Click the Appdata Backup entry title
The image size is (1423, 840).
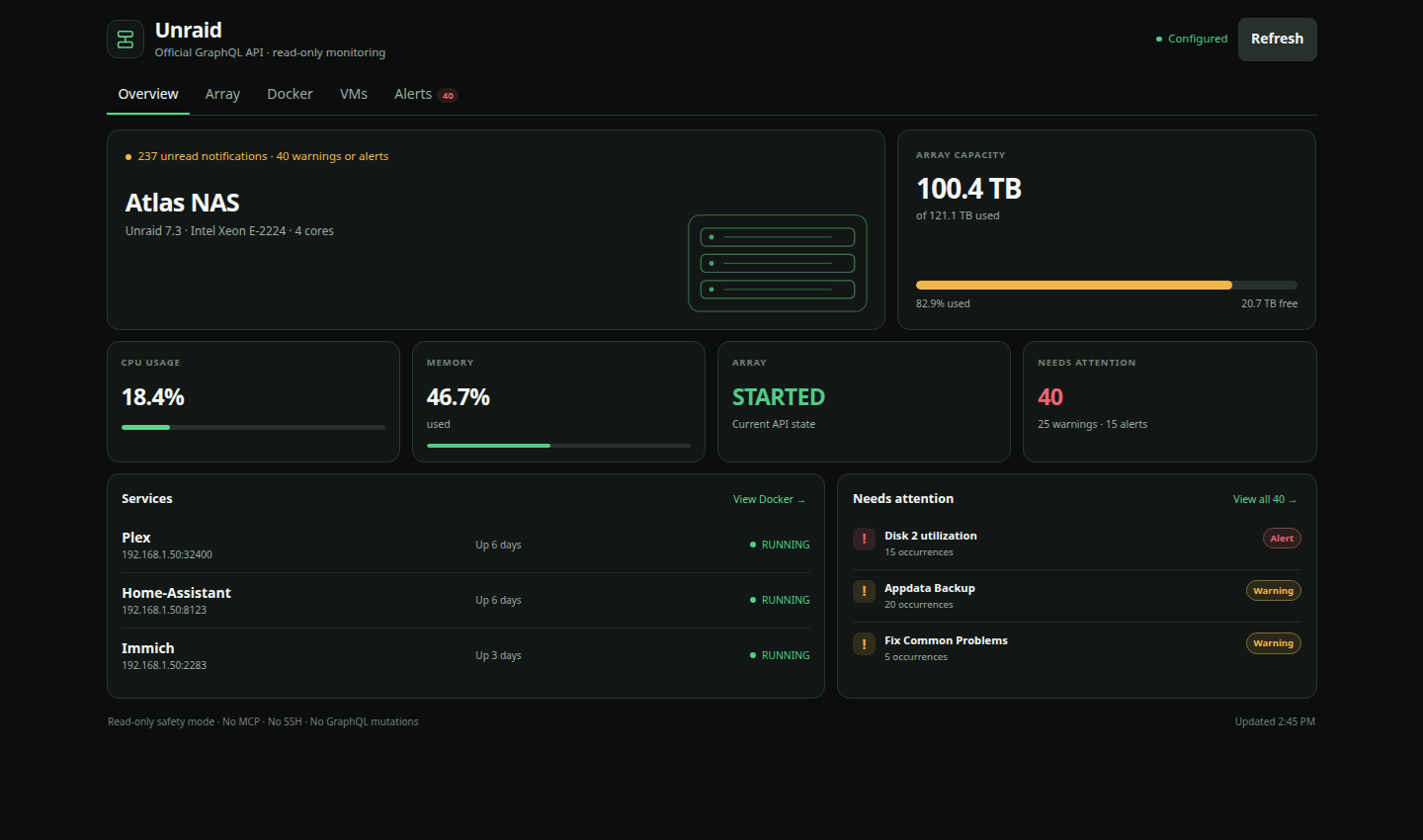(x=930, y=588)
